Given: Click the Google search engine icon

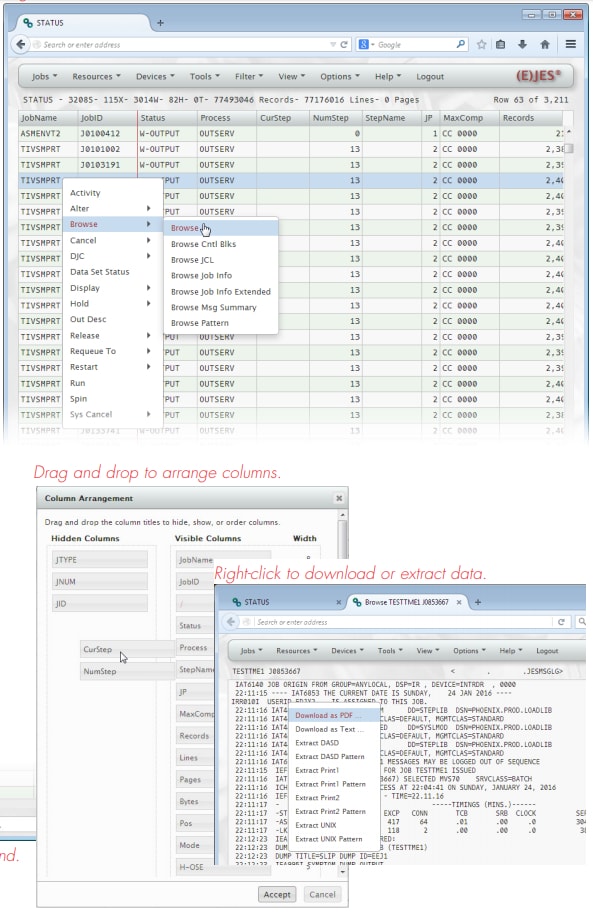Looking at the screenshot, I should coord(363,44).
